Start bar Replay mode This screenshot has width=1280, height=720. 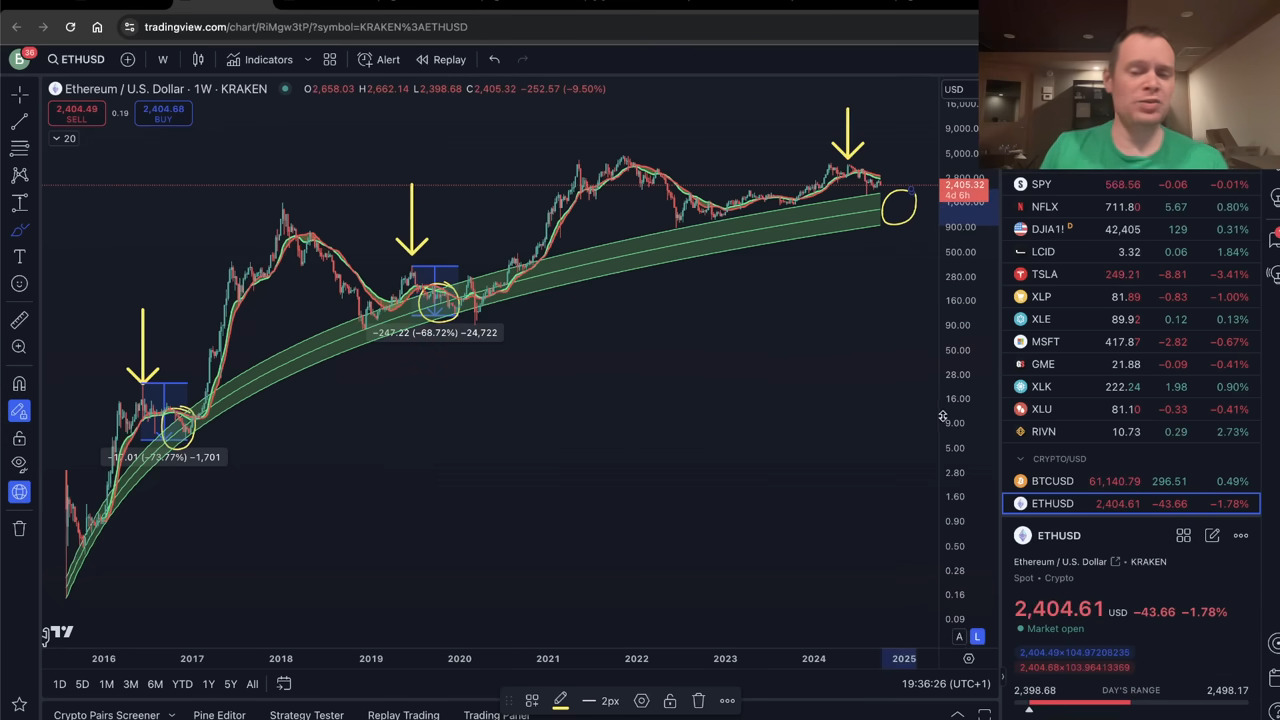click(x=441, y=59)
